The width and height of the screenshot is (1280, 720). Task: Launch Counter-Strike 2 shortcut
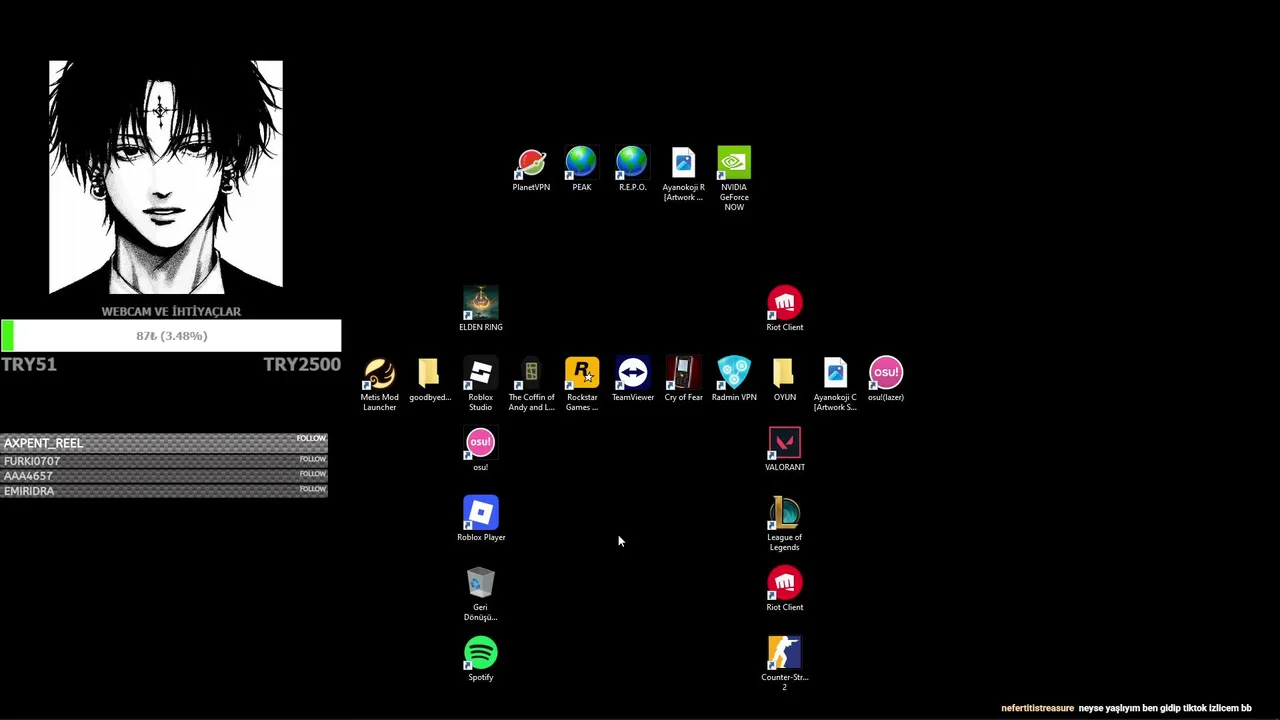785,664
